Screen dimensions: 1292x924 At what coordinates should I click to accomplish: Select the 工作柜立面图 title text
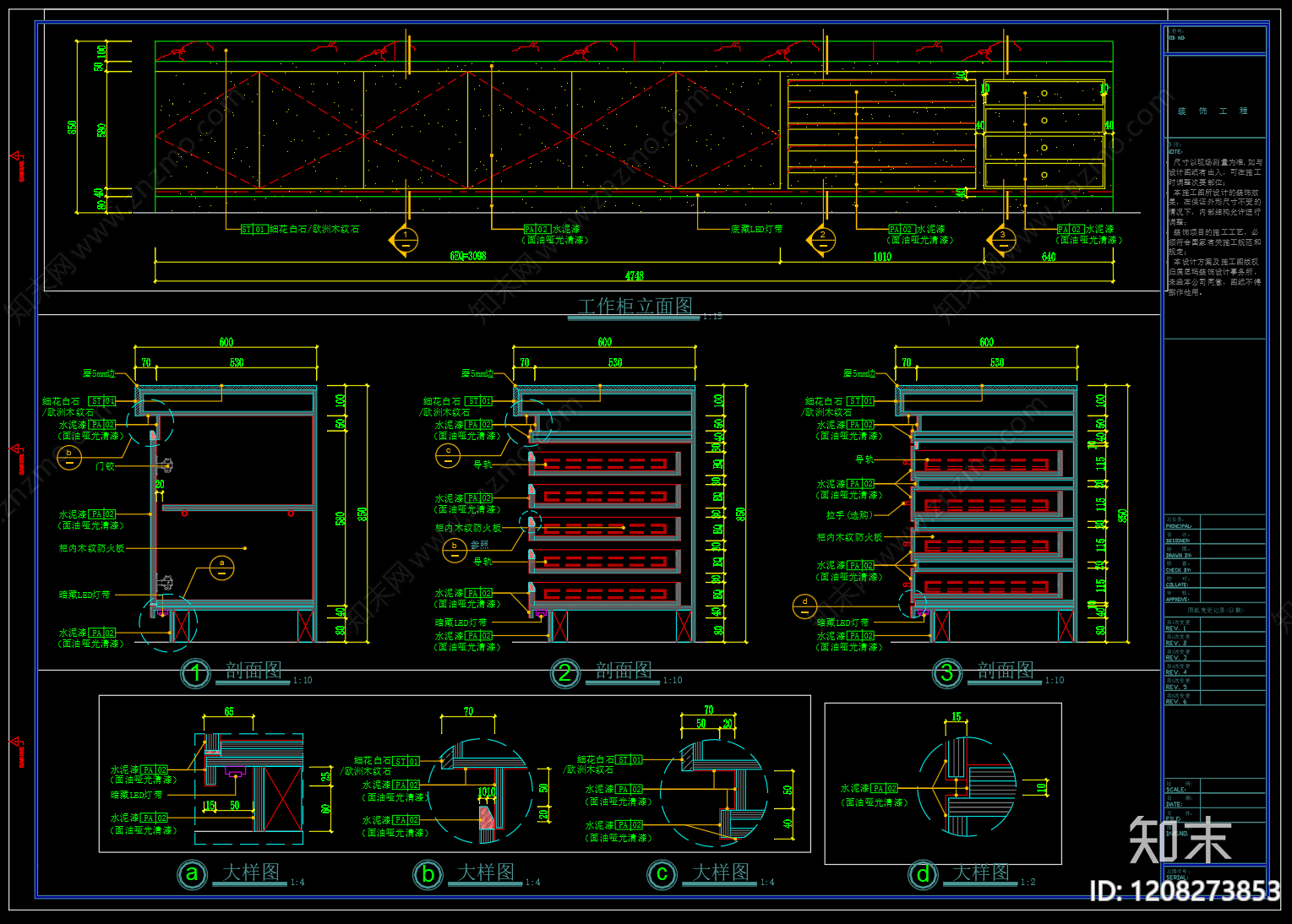[635, 306]
